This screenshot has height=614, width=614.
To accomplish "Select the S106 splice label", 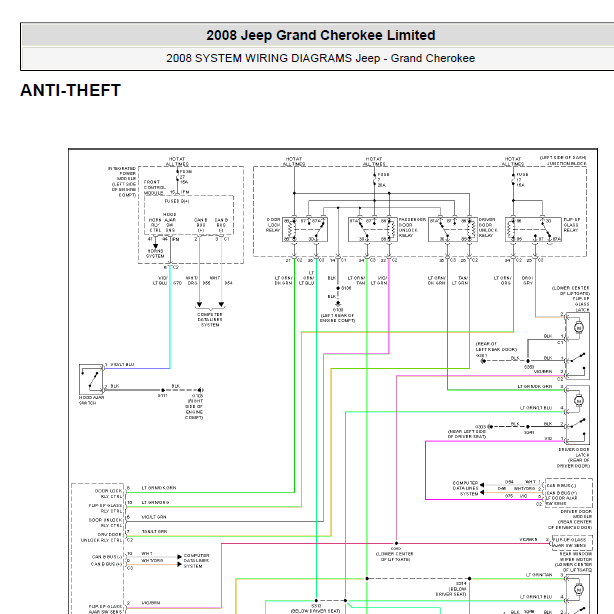I will pos(346,288).
